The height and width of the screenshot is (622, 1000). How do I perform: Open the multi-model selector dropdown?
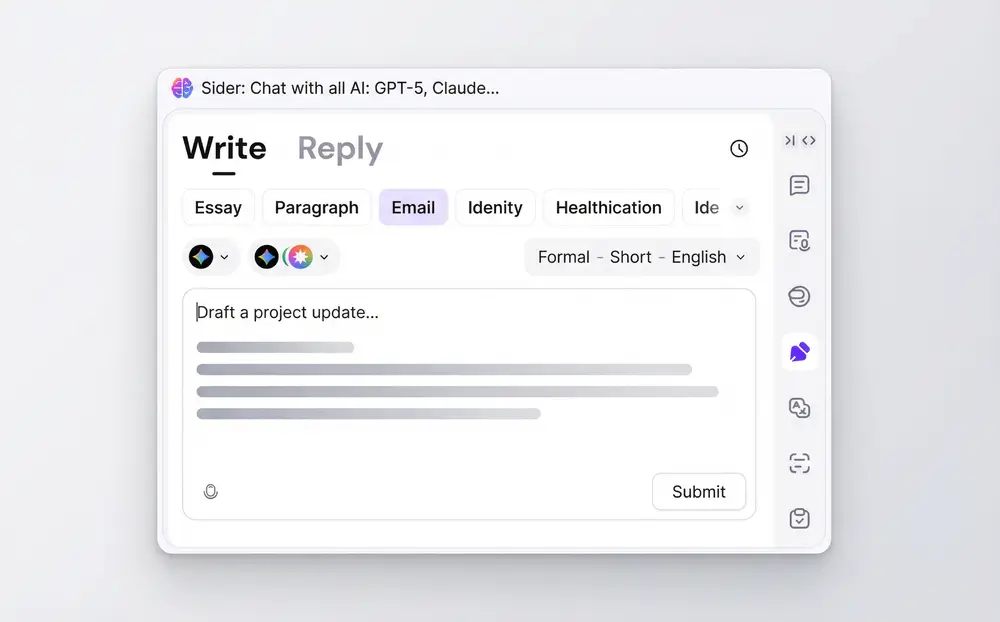coord(293,257)
